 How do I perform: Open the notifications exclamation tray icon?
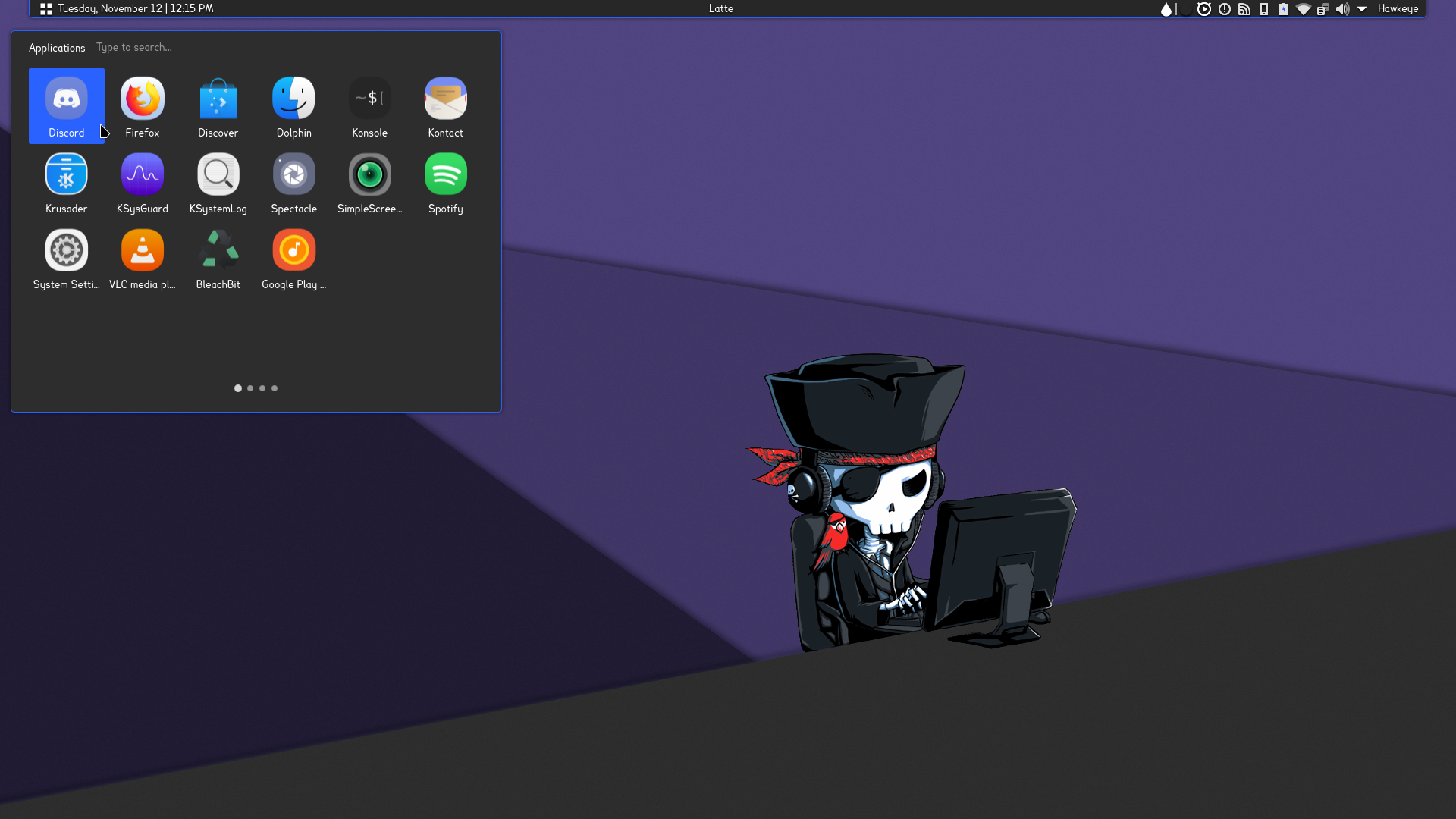(x=1225, y=9)
